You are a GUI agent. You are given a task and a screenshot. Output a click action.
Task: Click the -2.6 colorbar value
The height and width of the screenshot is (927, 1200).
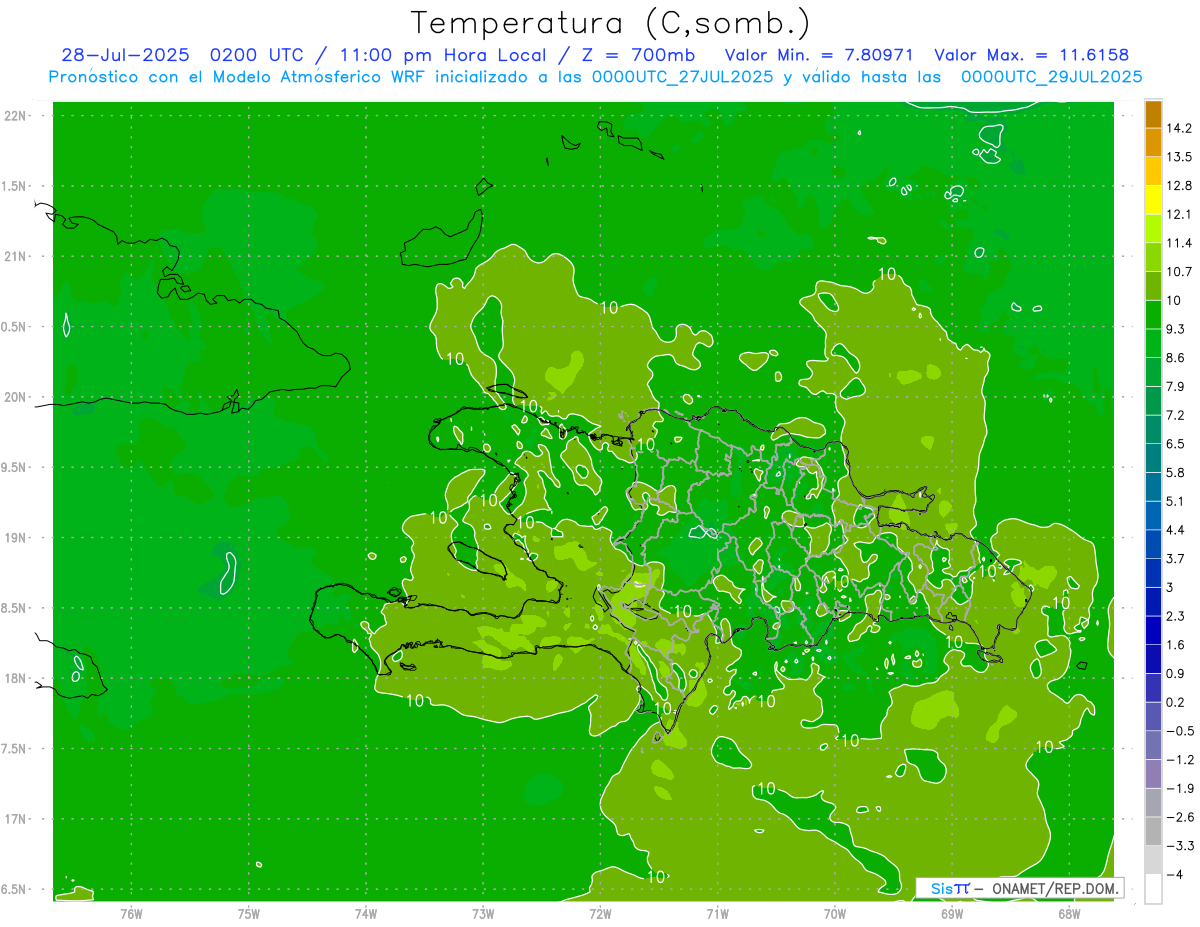[x=1179, y=817]
